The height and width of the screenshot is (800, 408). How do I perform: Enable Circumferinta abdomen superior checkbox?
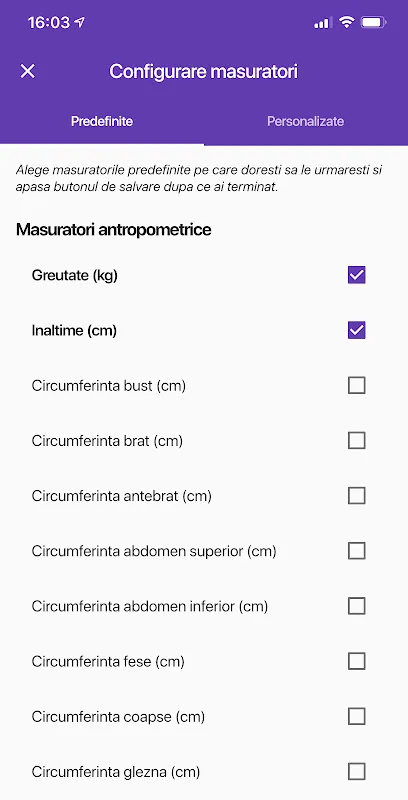pos(356,551)
